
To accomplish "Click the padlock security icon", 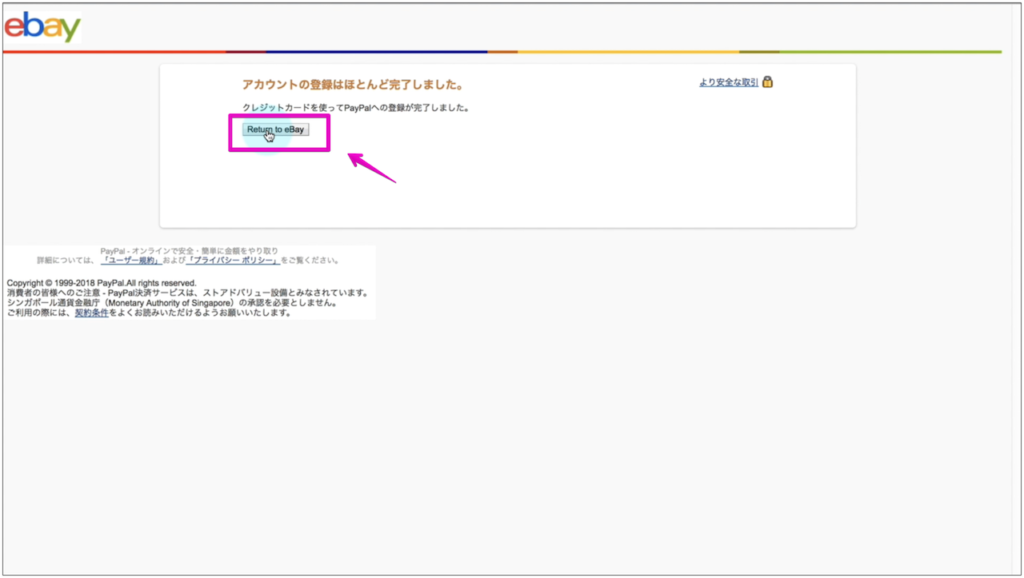I will click(767, 82).
